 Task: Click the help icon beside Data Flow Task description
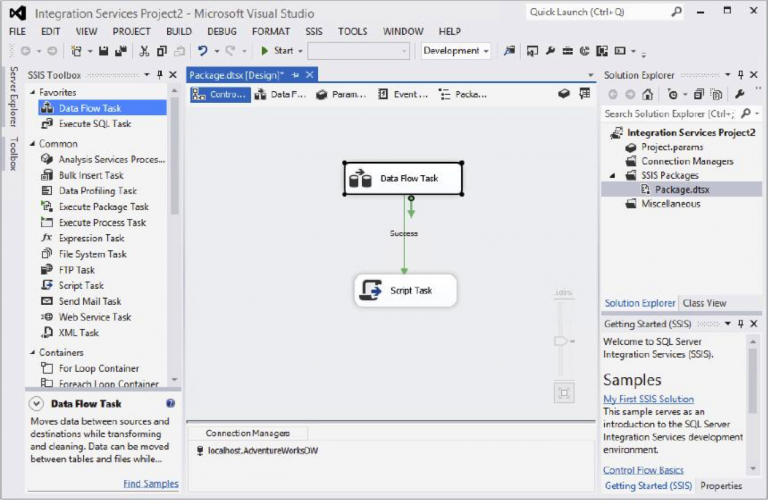point(170,404)
